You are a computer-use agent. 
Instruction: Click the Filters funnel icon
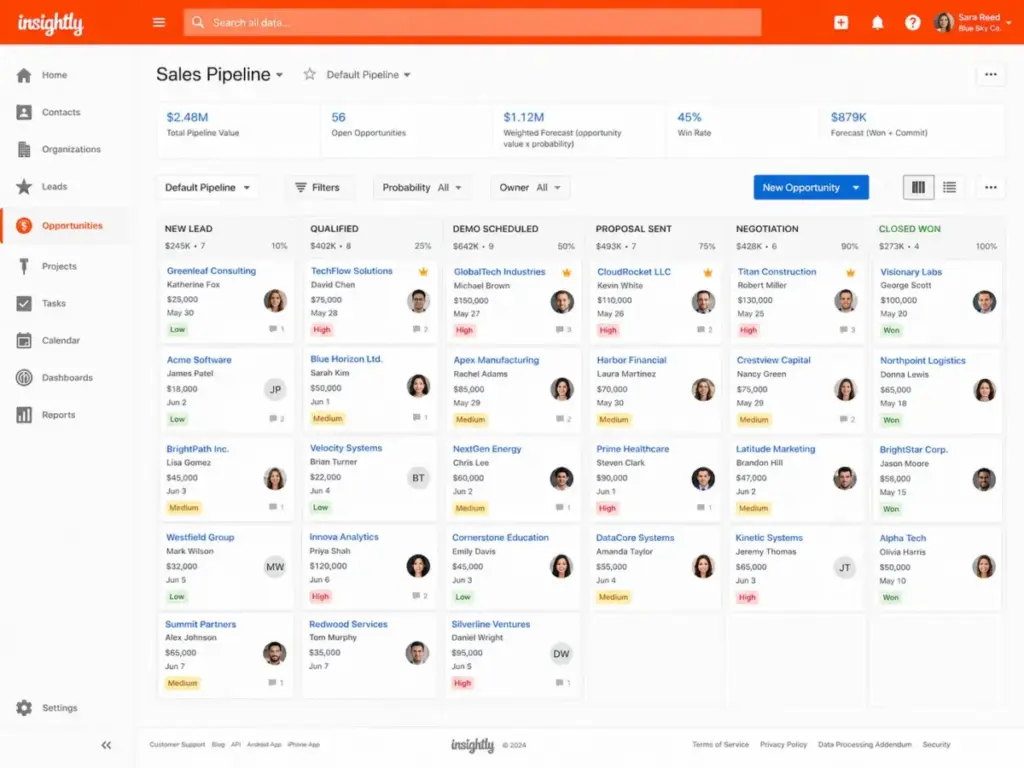coord(300,187)
